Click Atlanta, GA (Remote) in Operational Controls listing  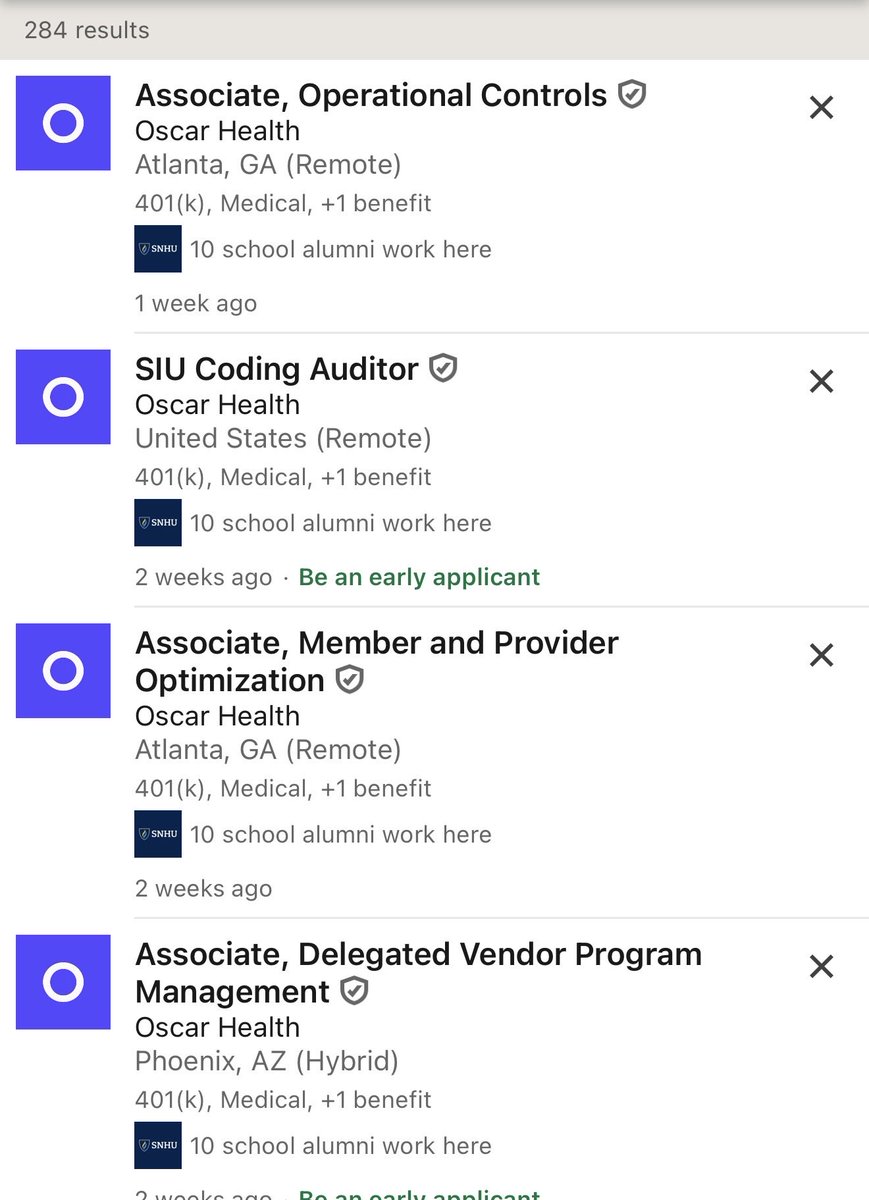click(268, 164)
